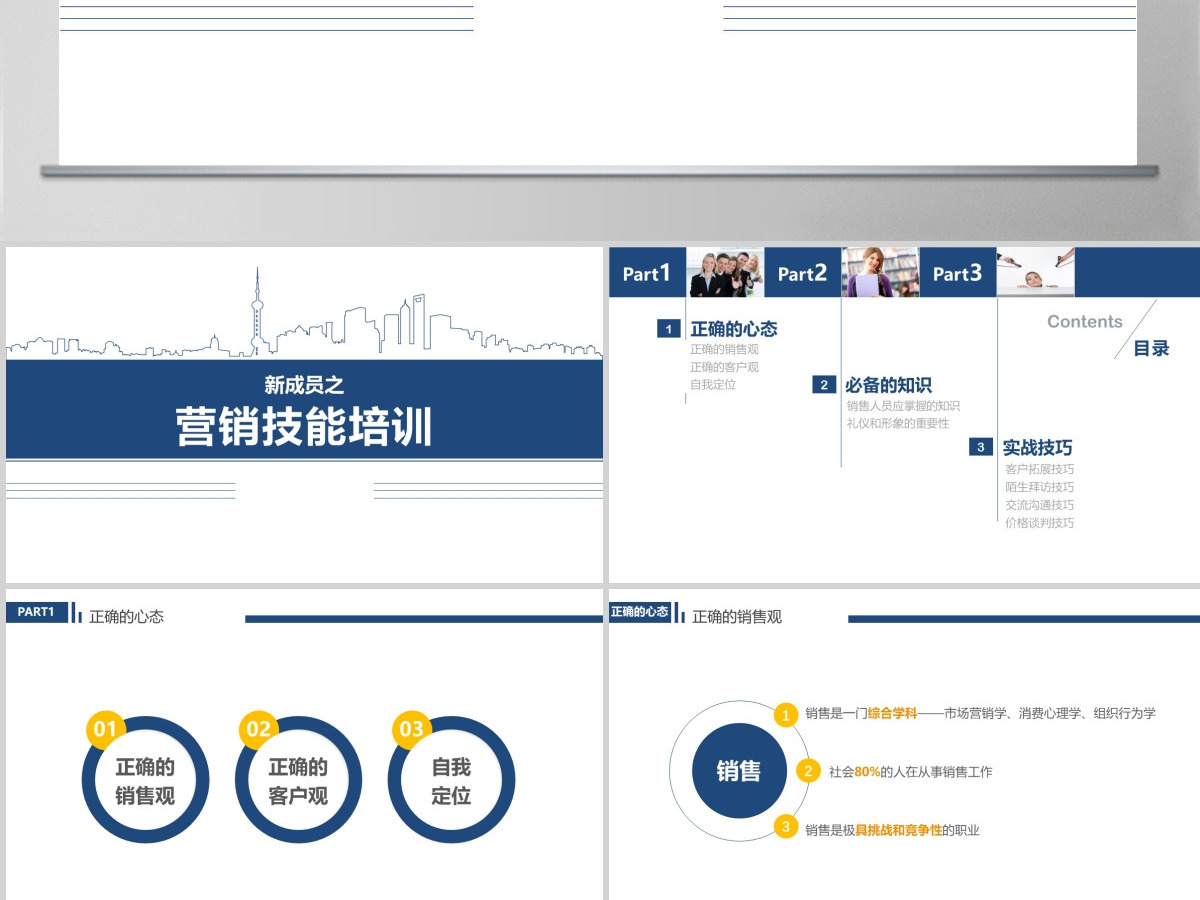Click the heading 正确的心态 next to PART1
Viewport: 1200px width, 900px height.
126,617
